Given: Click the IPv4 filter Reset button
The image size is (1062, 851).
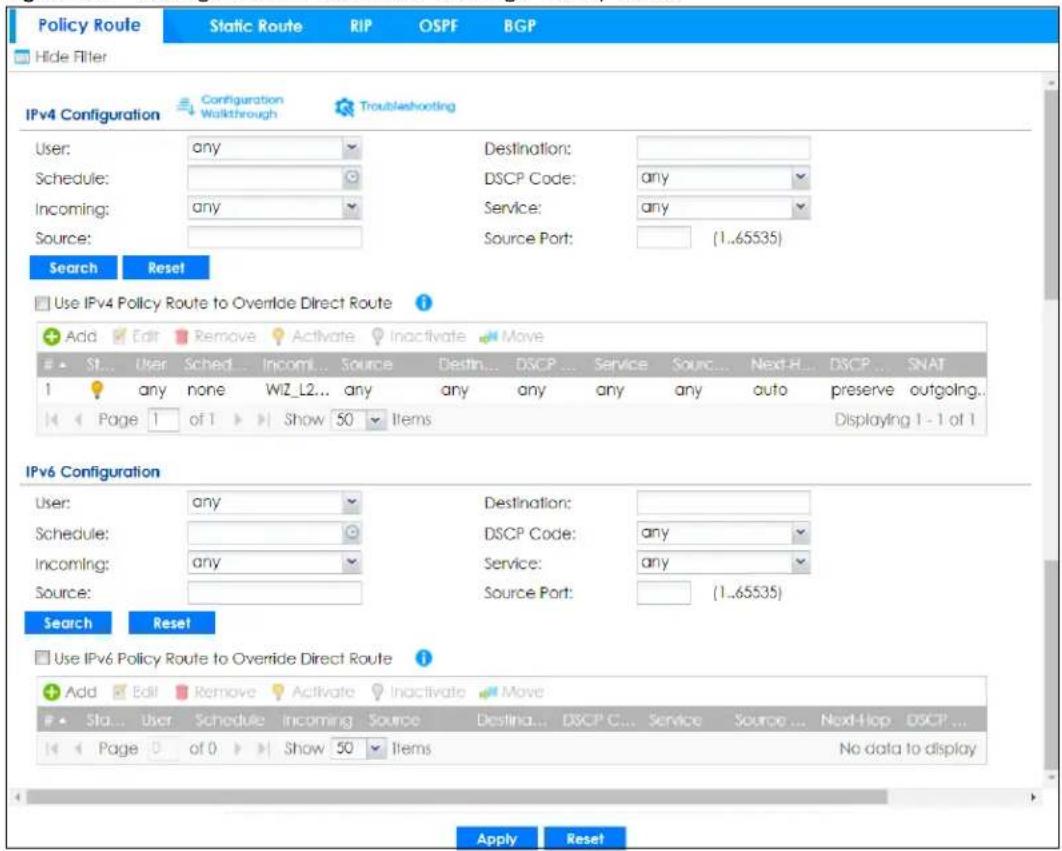Looking at the screenshot, I should pyautogui.click(x=166, y=268).
